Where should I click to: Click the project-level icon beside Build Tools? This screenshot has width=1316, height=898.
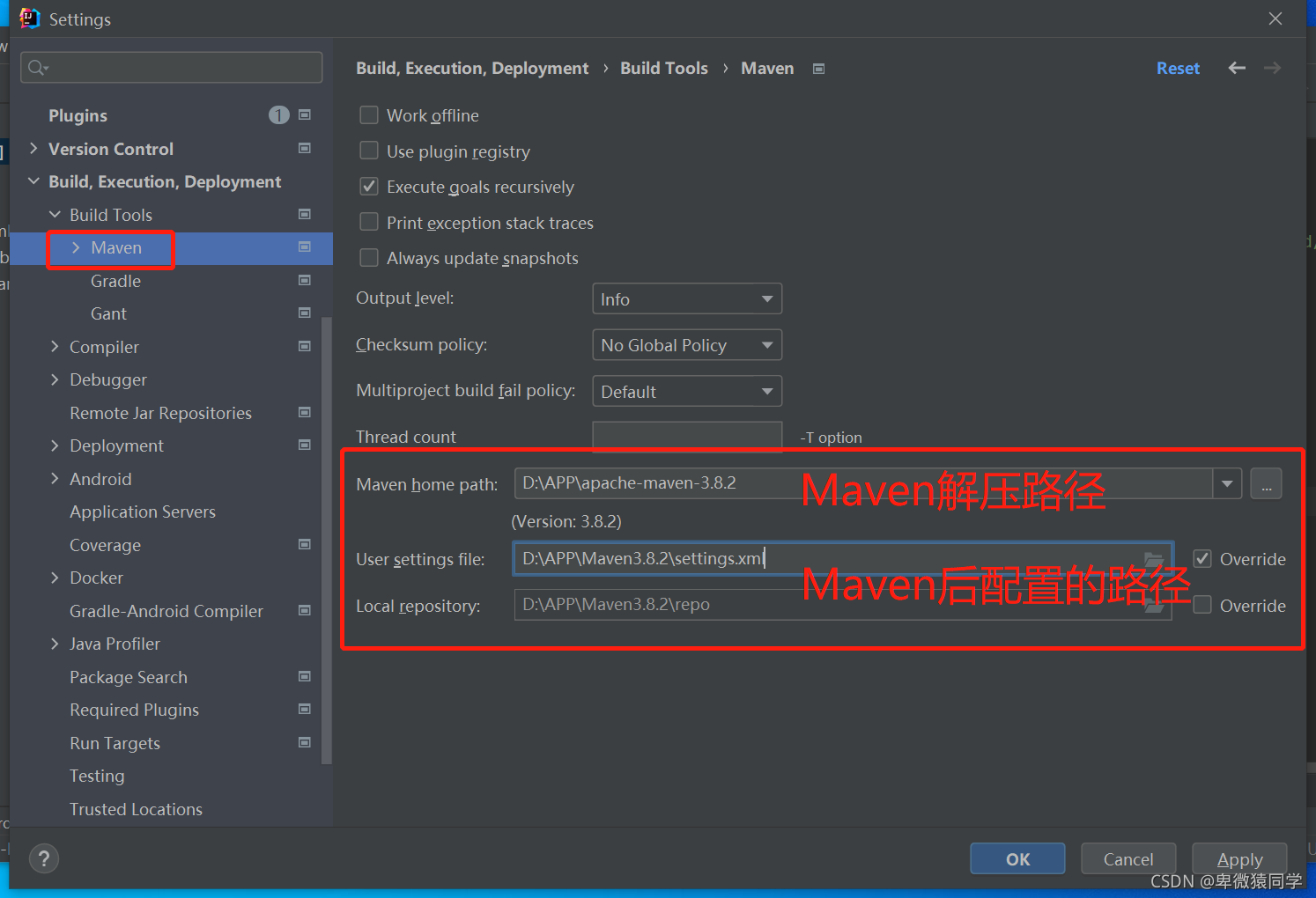tap(305, 214)
